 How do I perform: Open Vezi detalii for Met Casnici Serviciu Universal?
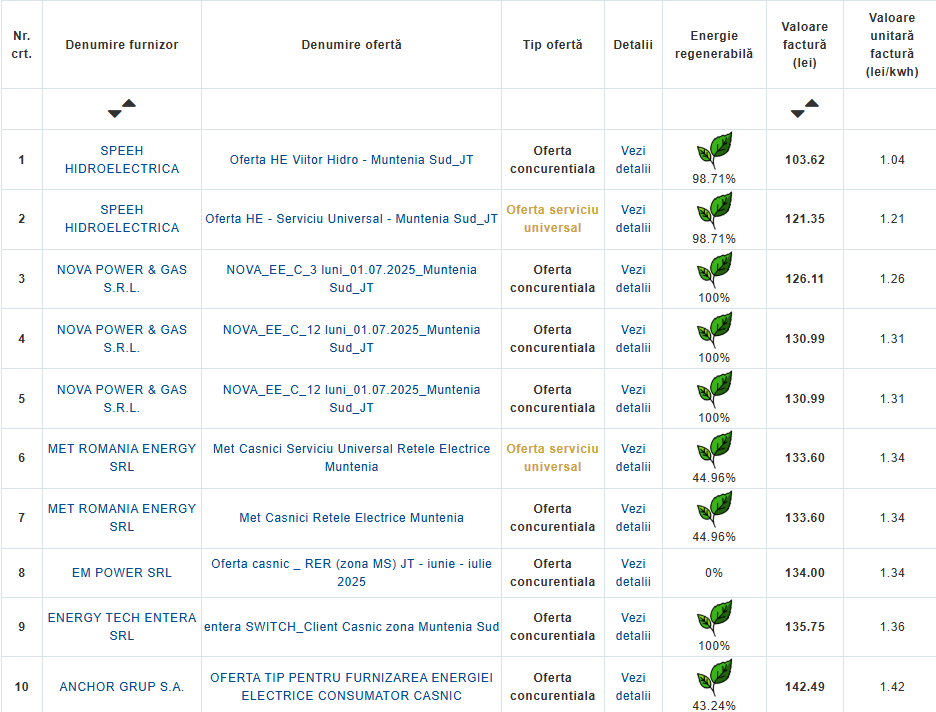pyautogui.click(x=633, y=458)
